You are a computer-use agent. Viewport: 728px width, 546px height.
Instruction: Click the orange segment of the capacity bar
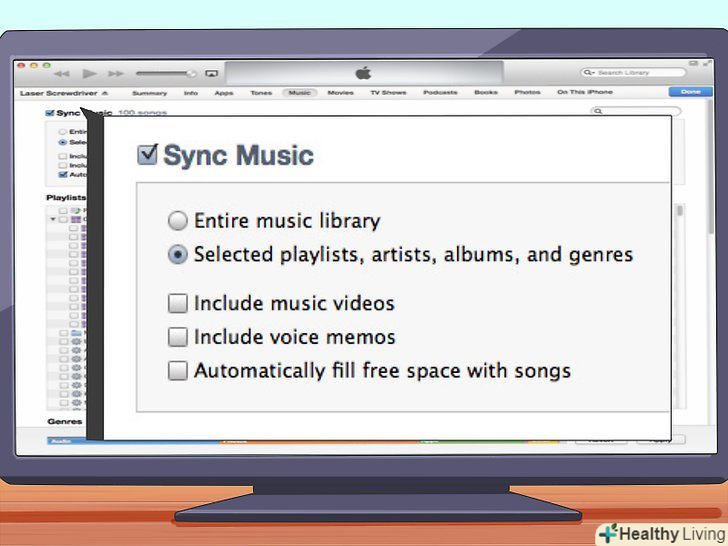coord(319,441)
